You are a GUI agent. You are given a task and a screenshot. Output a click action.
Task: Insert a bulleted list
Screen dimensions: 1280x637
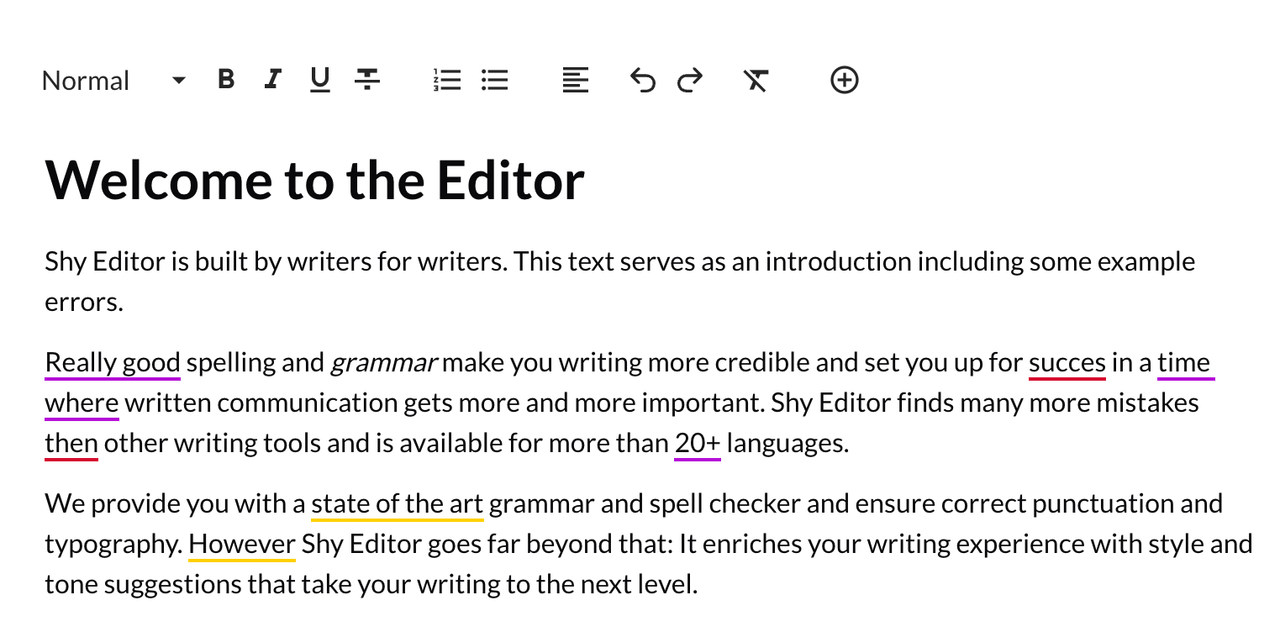point(495,80)
